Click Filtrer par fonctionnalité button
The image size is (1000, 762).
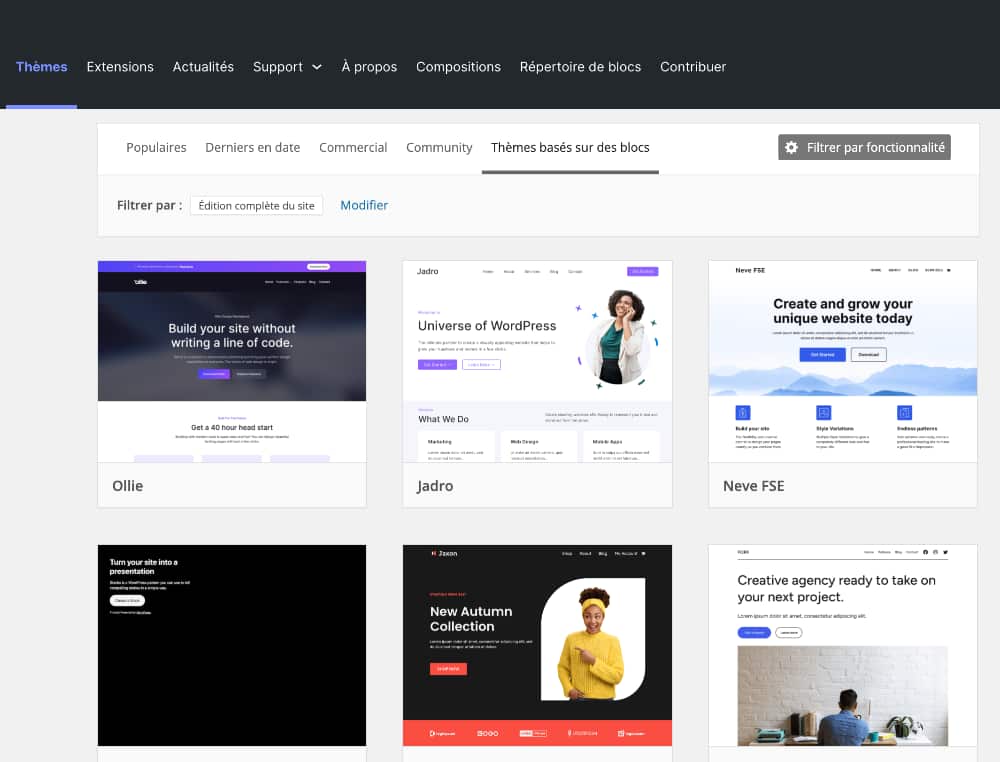click(864, 147)
